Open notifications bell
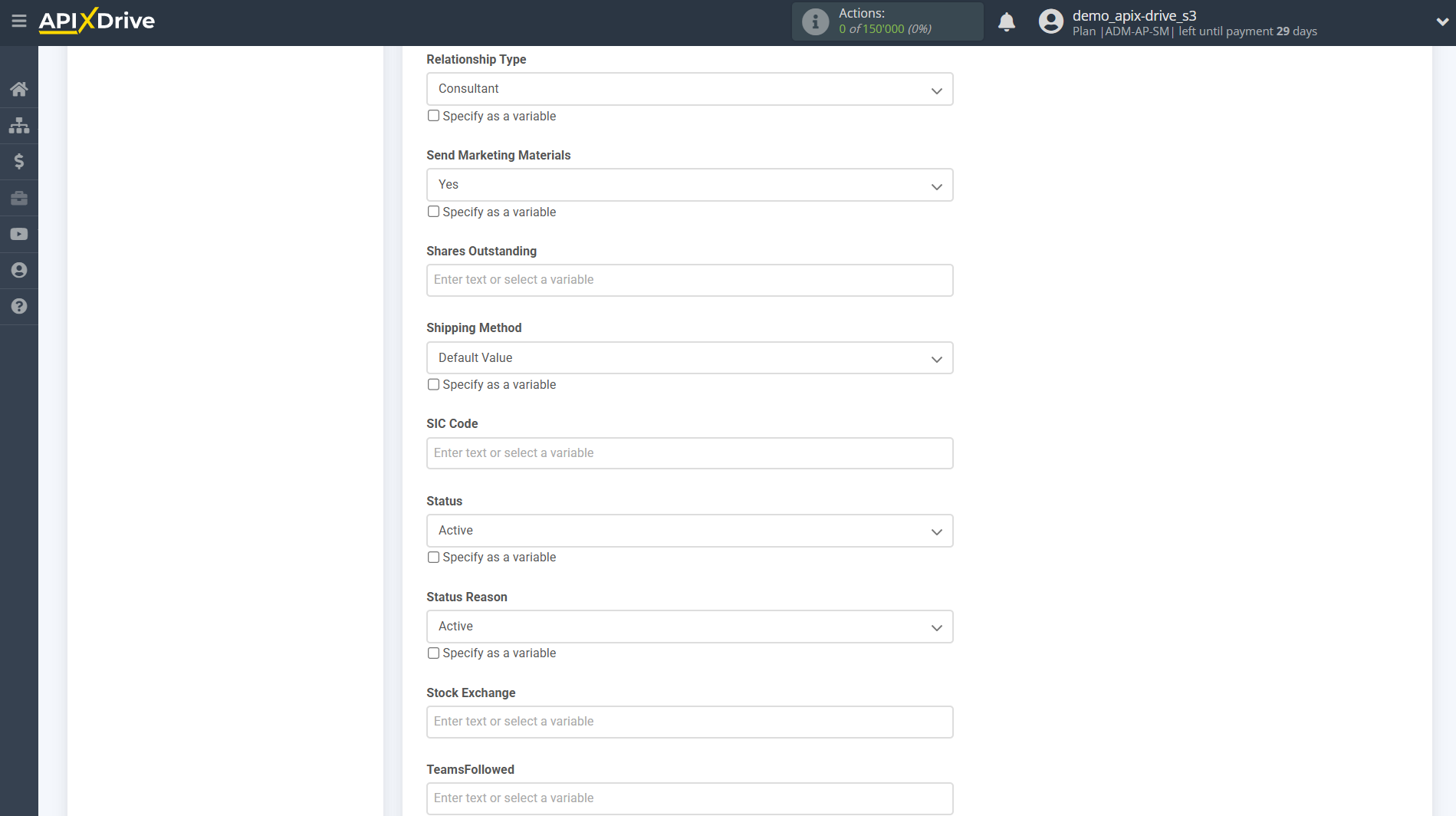 coord(1007,21)
